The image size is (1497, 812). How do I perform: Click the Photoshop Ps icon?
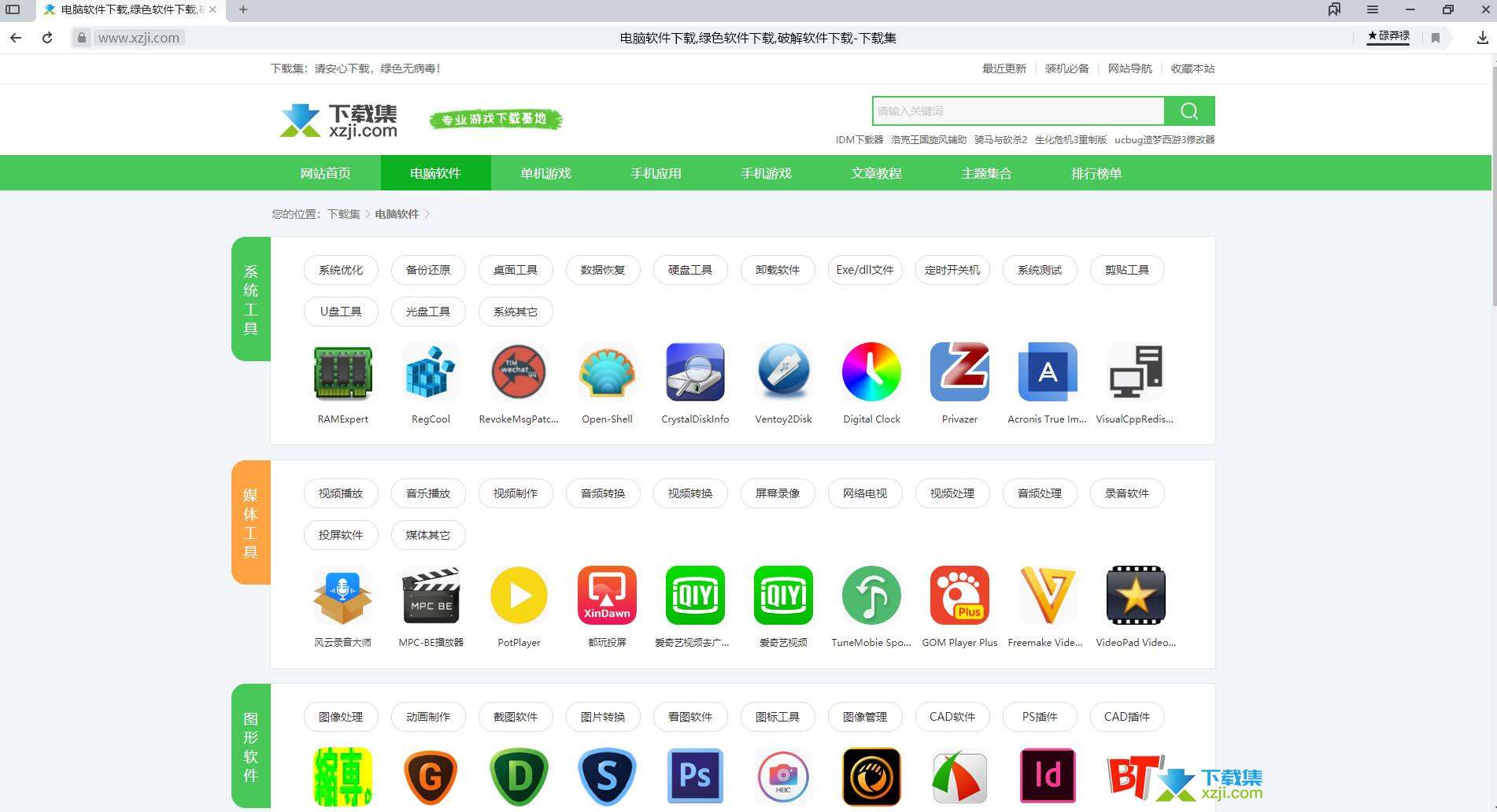tap(695, 776)
